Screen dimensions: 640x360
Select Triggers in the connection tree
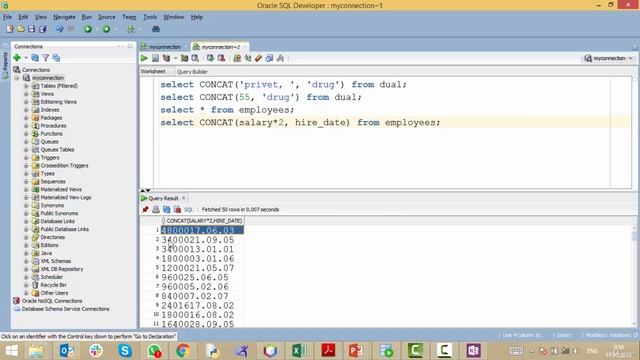coord(50,158)
